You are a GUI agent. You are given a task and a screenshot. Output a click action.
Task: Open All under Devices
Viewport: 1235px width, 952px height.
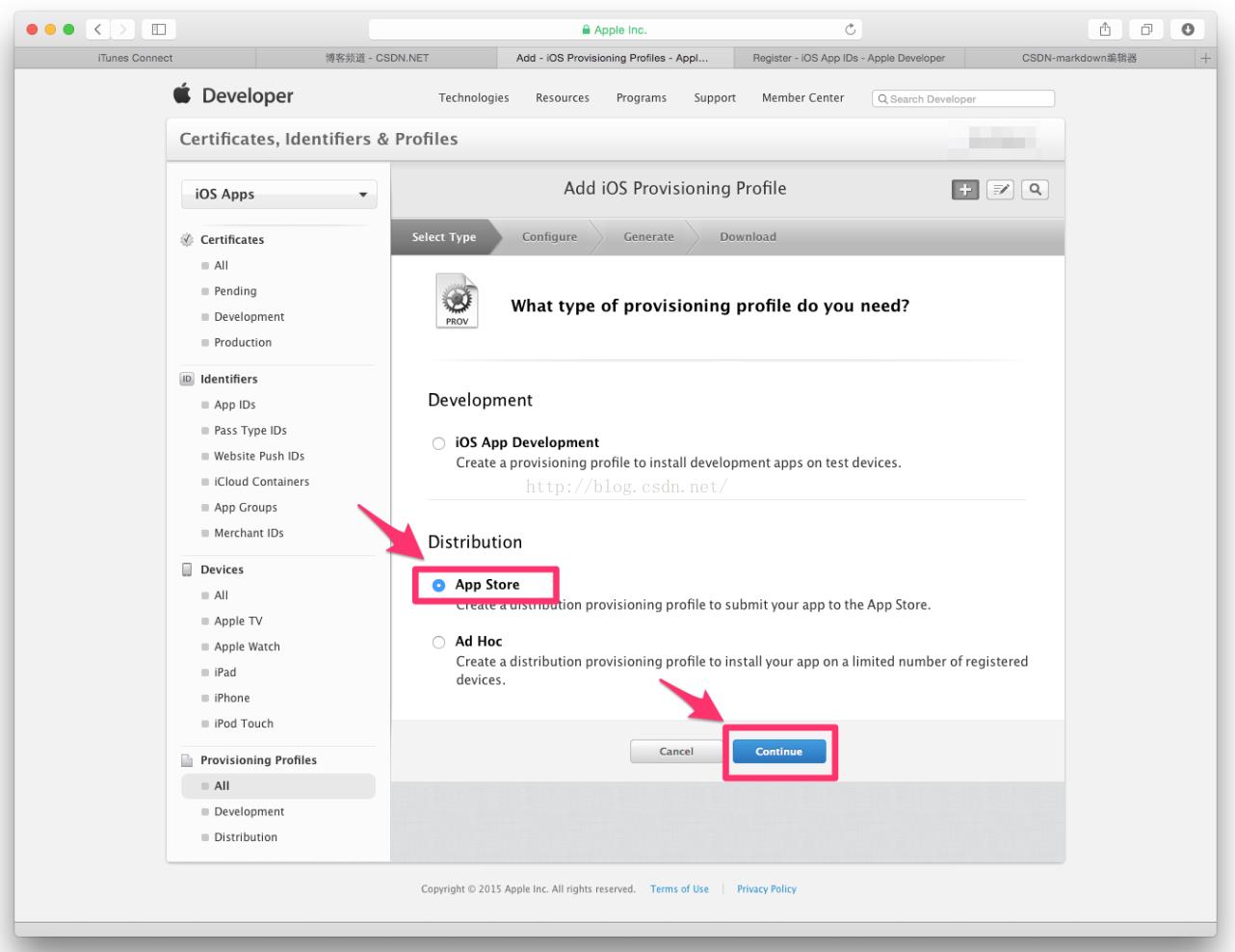222,595
